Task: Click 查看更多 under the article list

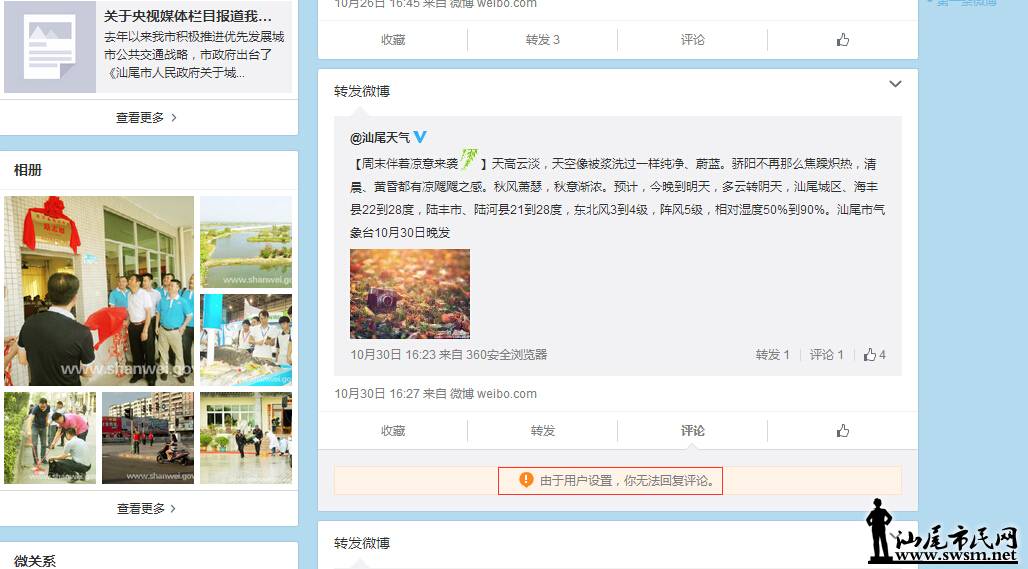Action: (146, 118)
